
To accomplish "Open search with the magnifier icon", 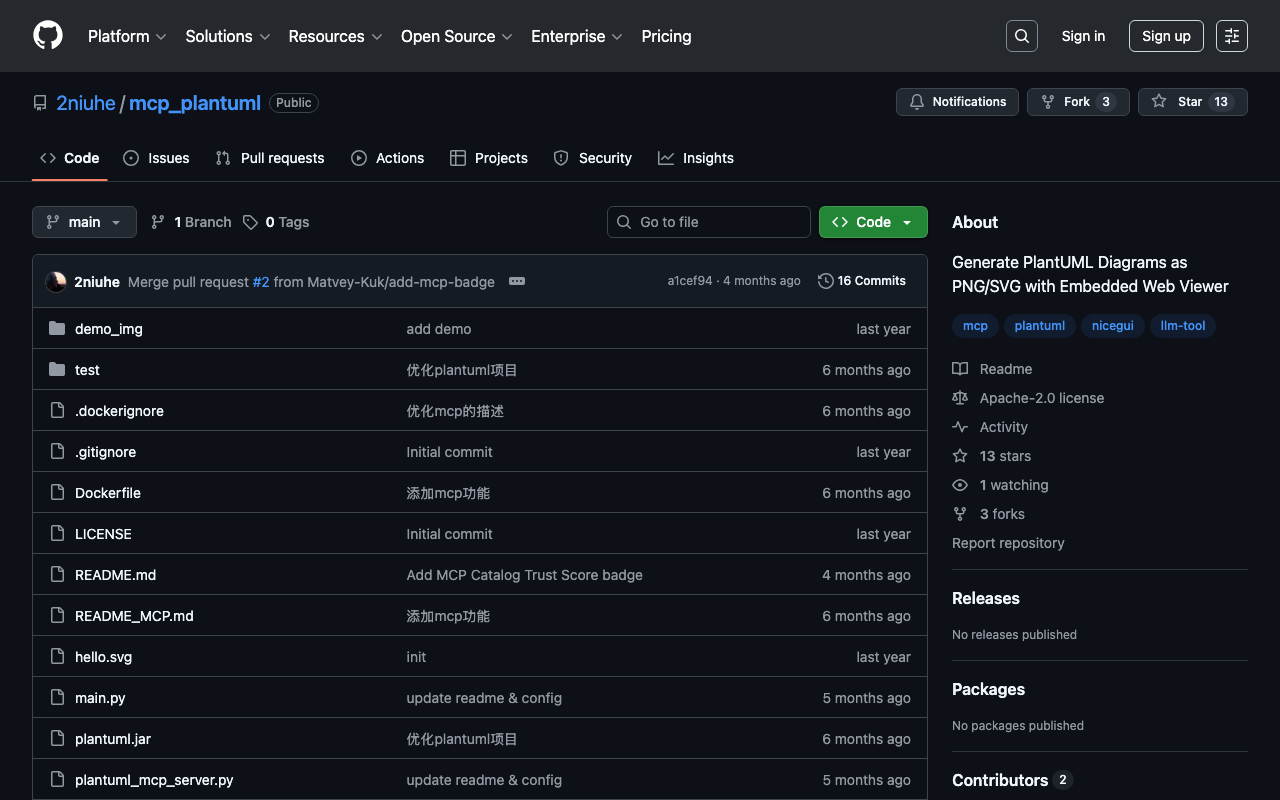I will (x=1021, y=36).
